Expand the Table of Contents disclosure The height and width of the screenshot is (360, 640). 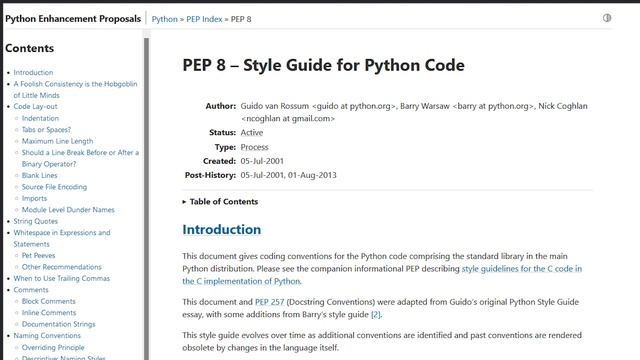(220, 202)
